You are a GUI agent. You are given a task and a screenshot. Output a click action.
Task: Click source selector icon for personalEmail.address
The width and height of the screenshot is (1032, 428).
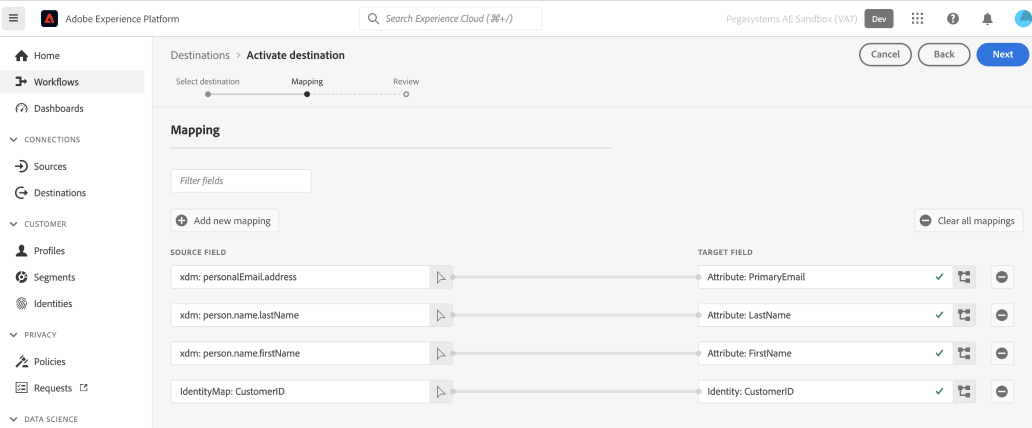point(441,277)
